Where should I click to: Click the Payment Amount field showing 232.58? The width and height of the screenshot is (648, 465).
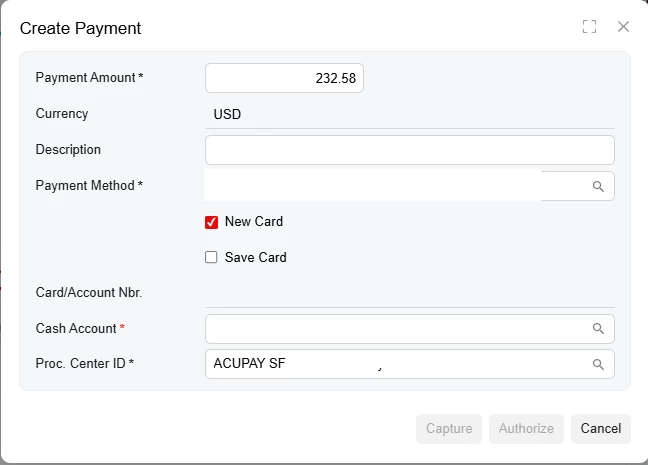[x=284, y=78]
